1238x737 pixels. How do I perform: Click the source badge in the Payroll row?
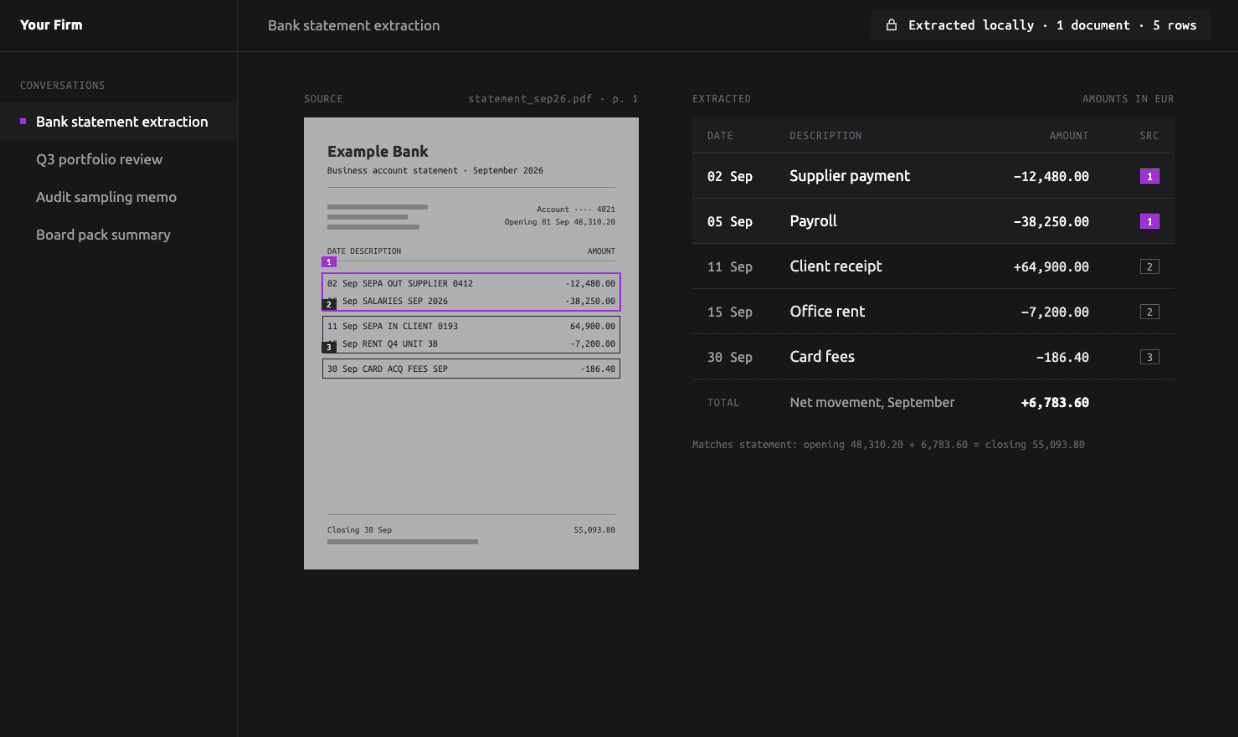[x=1149, y=221]
